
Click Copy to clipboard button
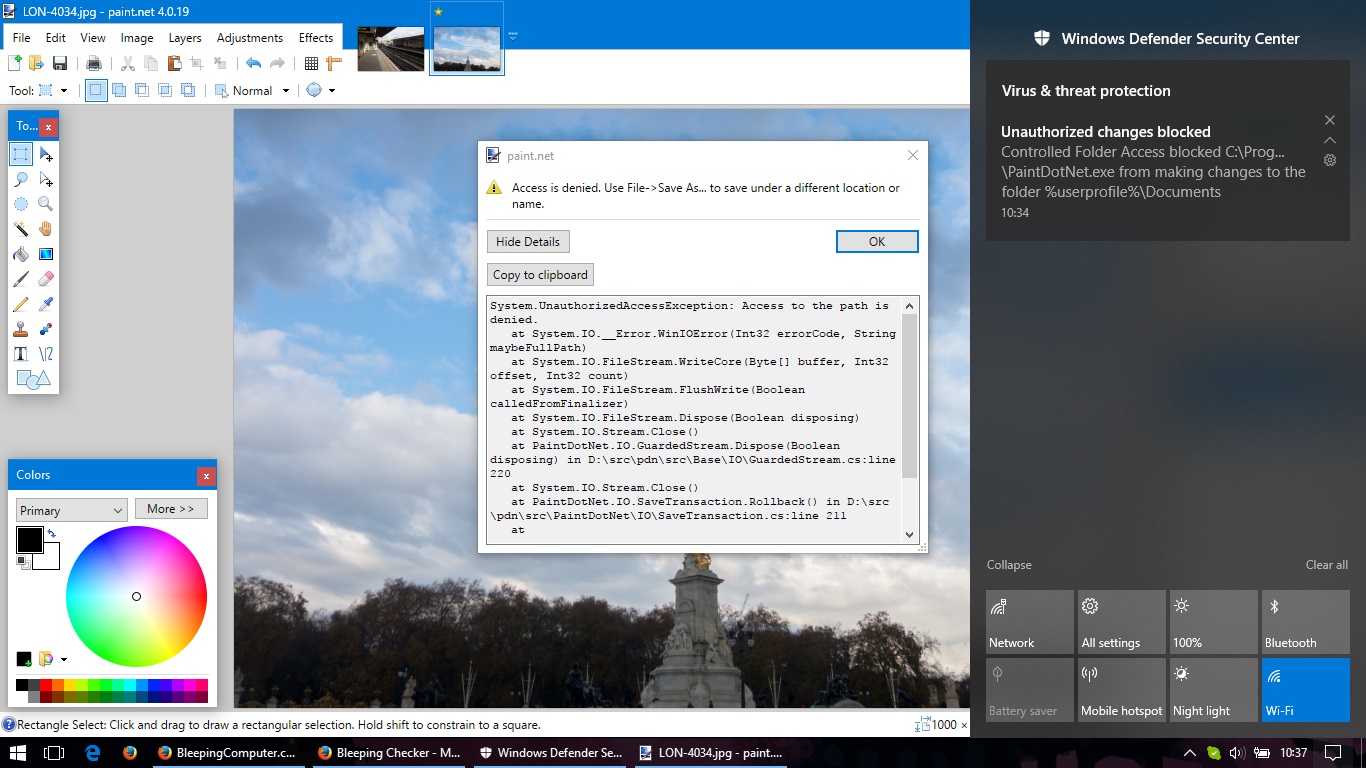tap(541, 275)
